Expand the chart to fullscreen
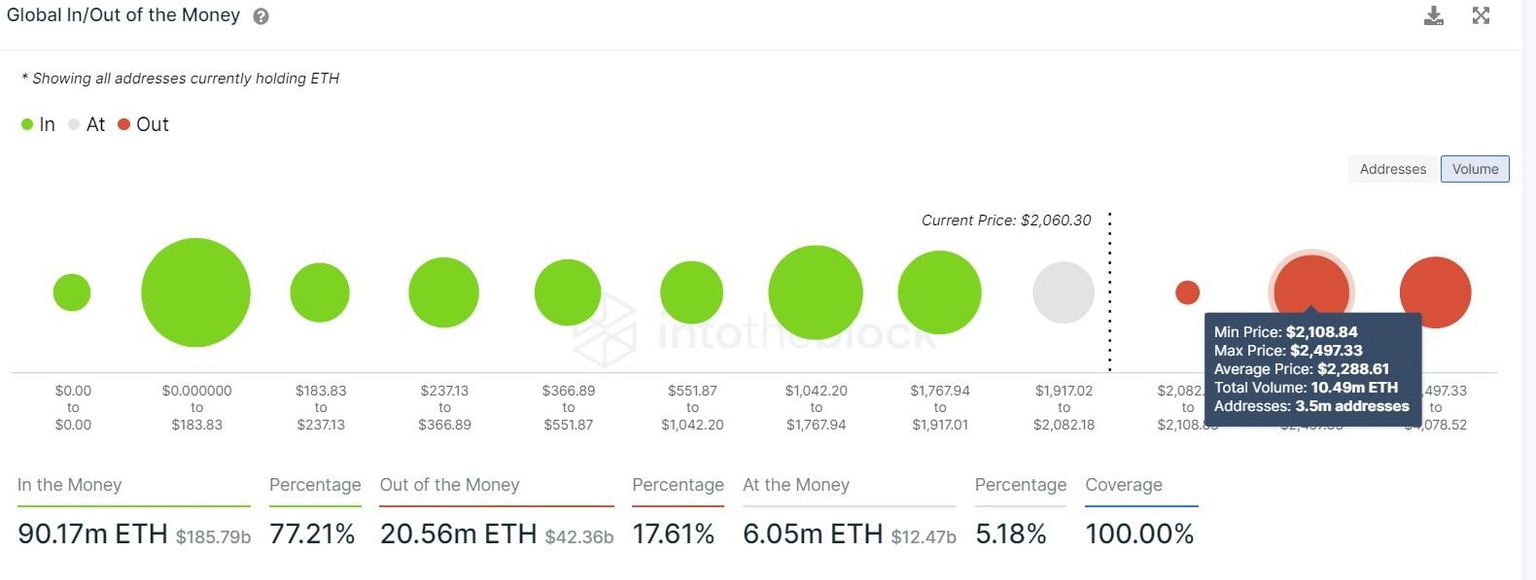Image resolution: width=1536 pixels, height=580 pixels. click(1480, 15)
